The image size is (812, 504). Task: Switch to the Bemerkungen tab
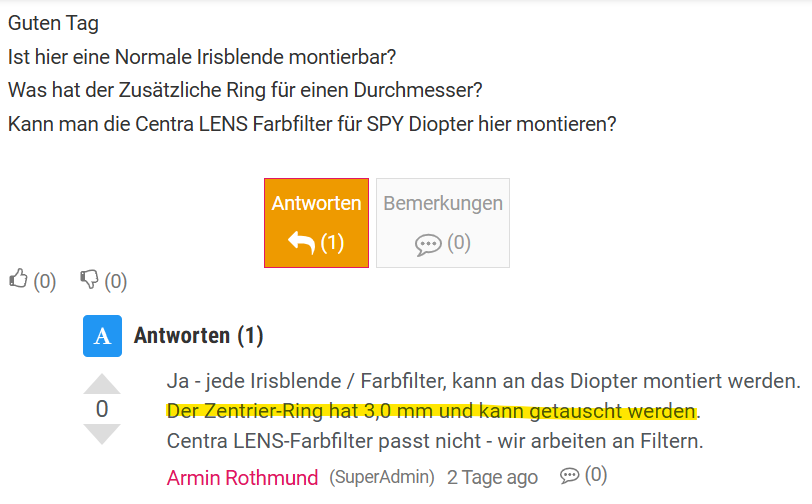tap(443, 222)
